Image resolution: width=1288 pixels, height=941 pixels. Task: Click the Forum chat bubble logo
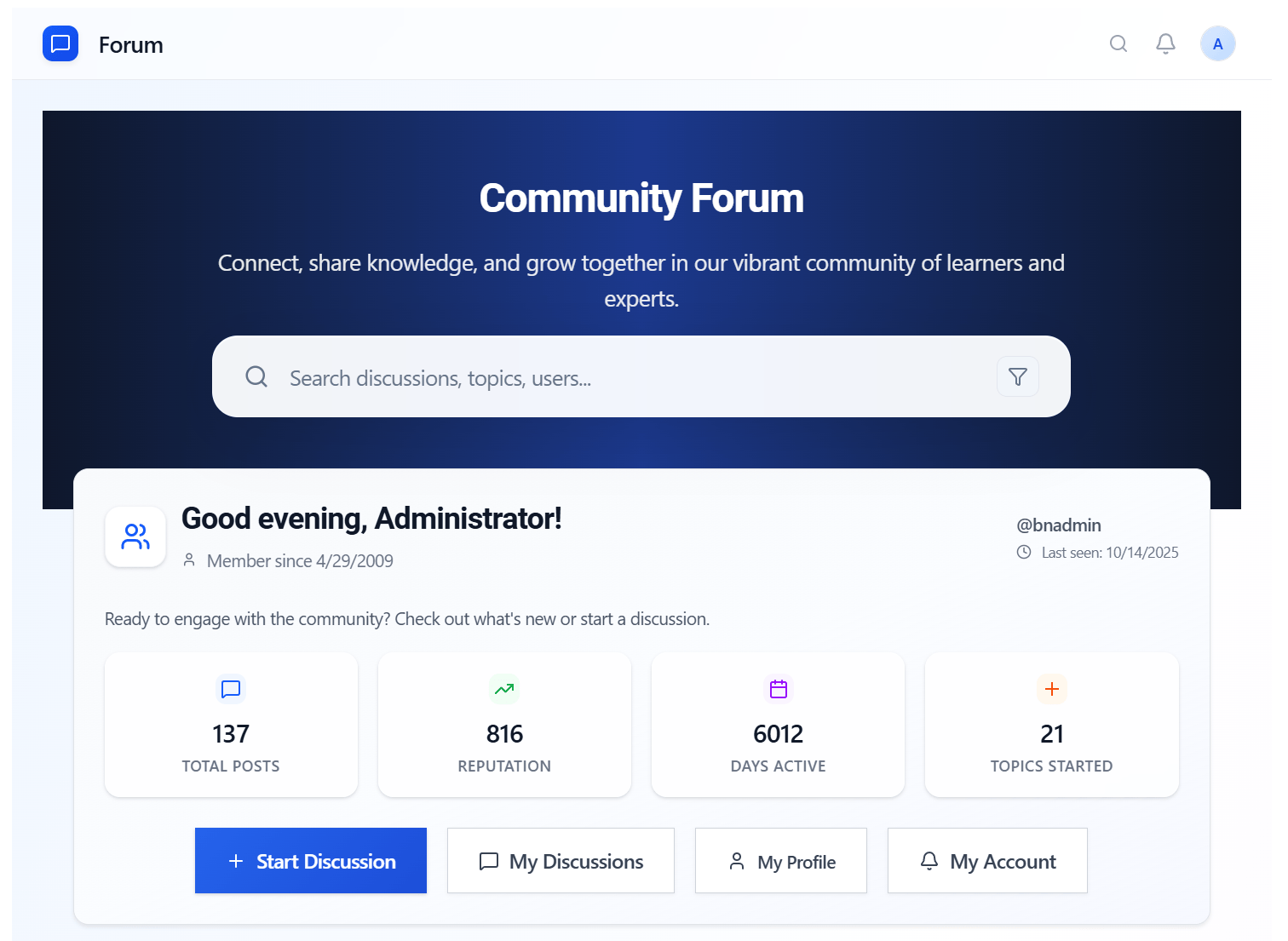point(60,43)
